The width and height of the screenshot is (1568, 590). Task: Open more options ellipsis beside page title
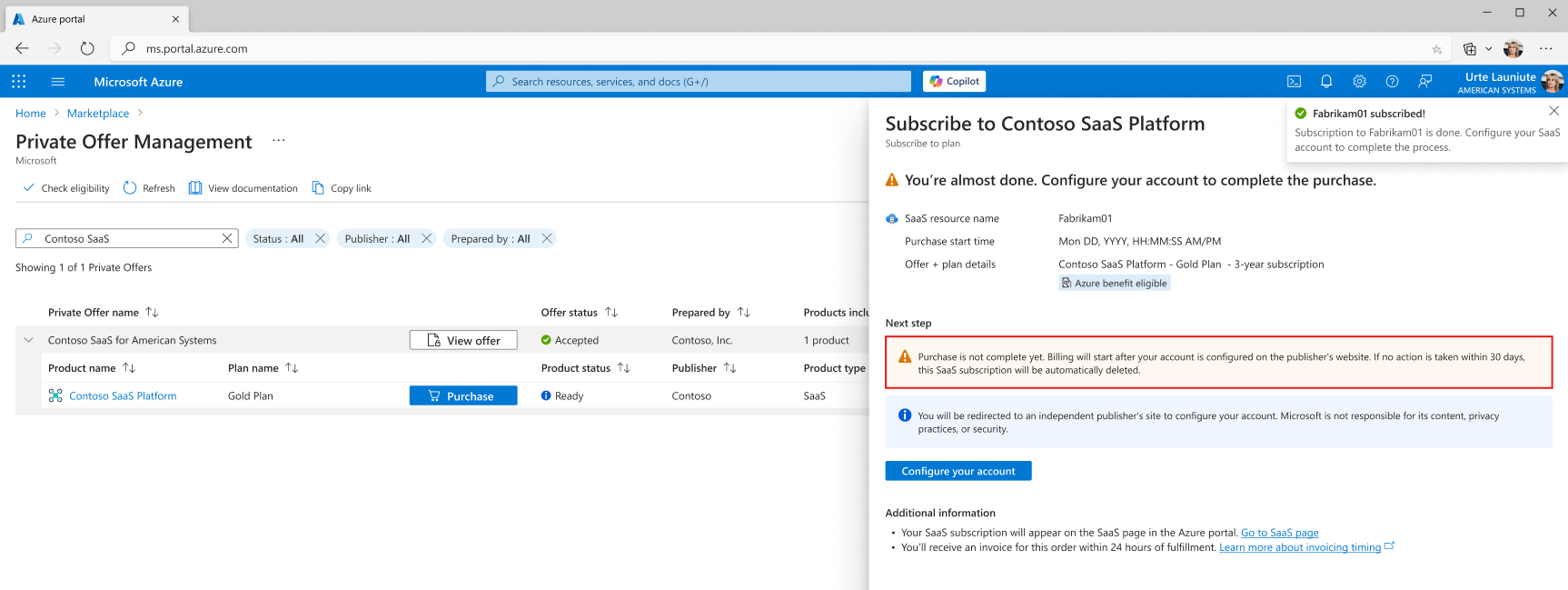pyautogui.click(x=278, y=140)
